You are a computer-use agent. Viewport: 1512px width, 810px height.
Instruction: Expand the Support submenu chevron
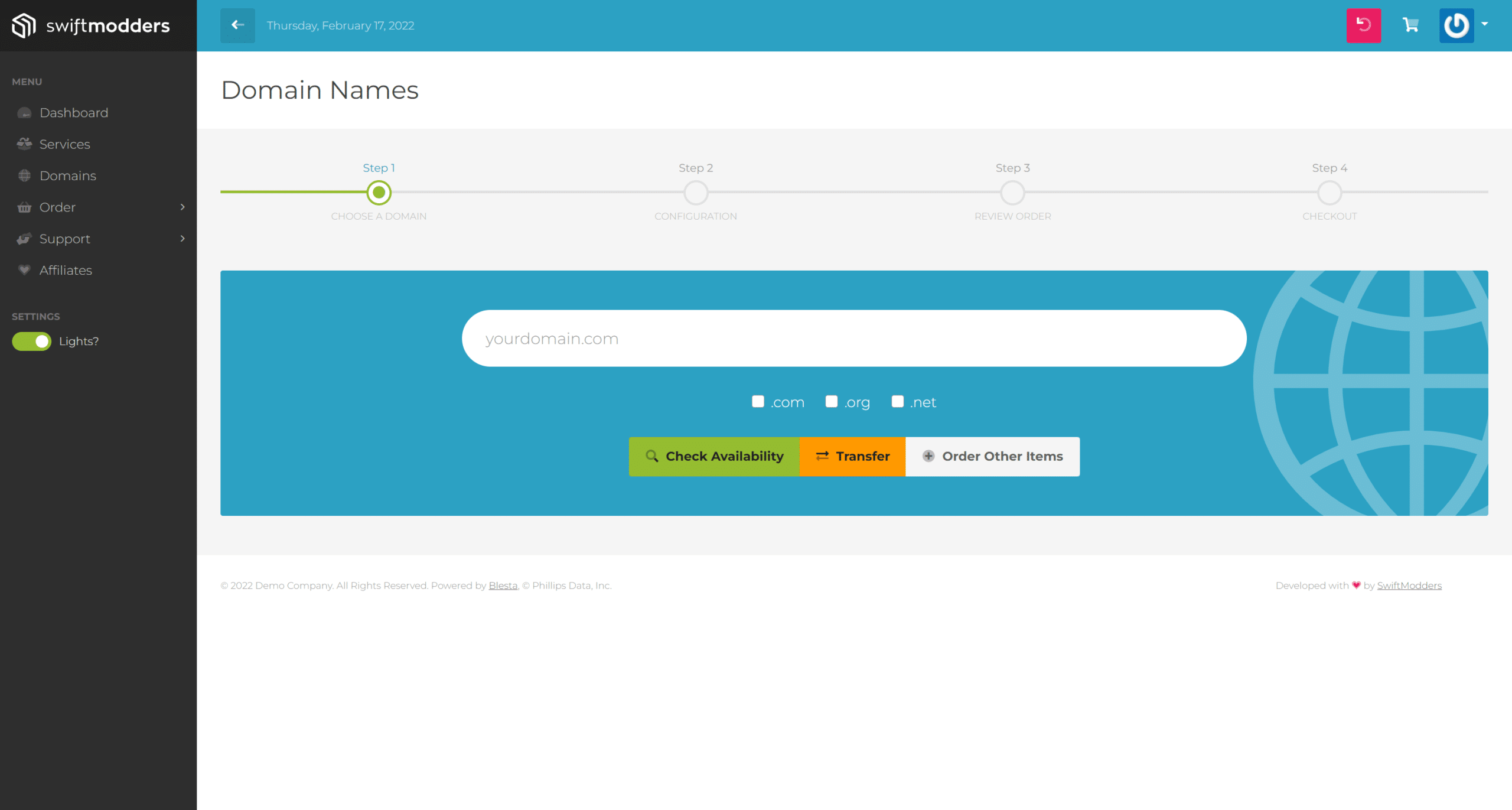[183, 239]
